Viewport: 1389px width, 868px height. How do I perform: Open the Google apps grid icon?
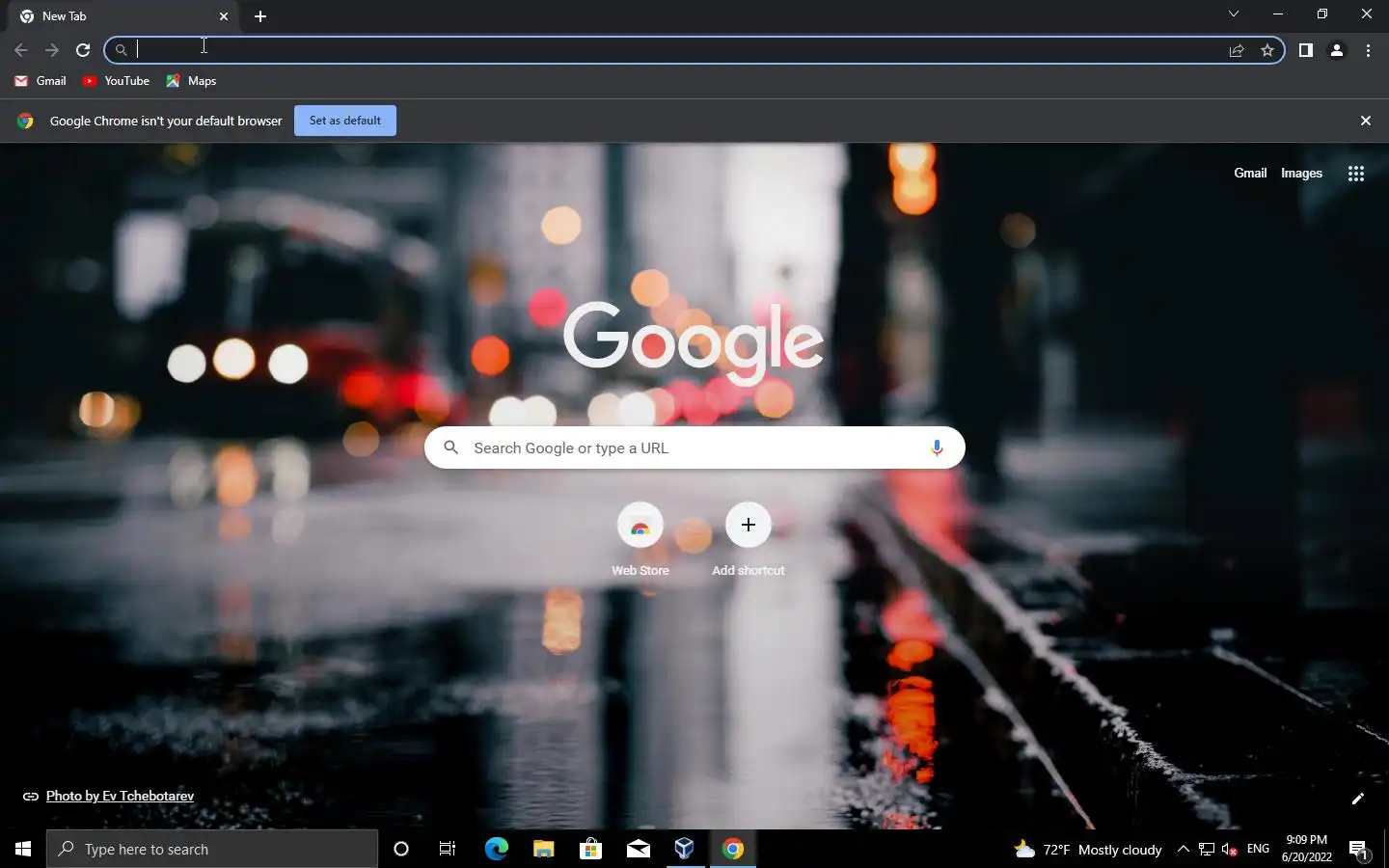[x=1356, y=174]
